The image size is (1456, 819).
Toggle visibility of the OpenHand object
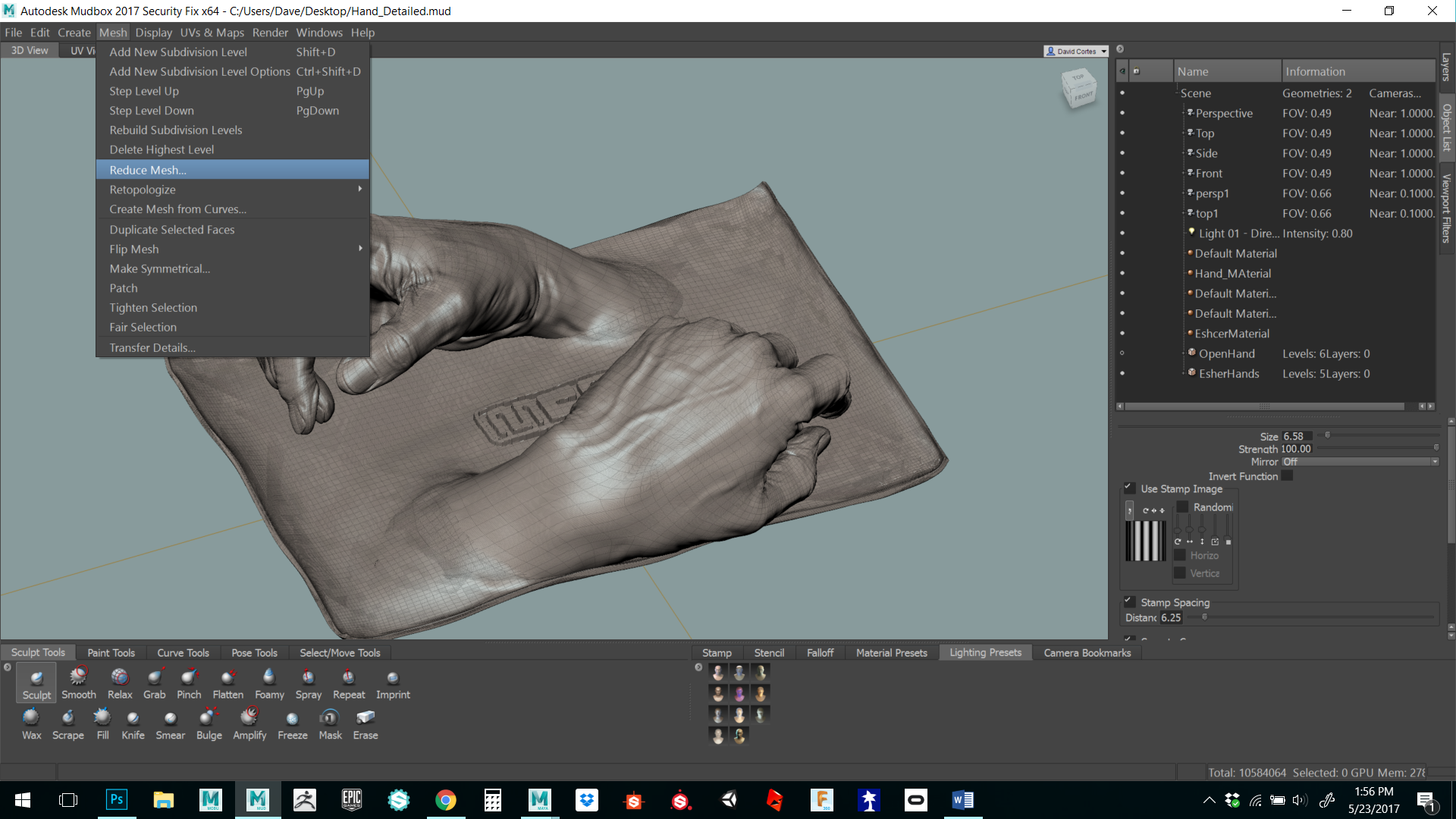coord(1122,353)
